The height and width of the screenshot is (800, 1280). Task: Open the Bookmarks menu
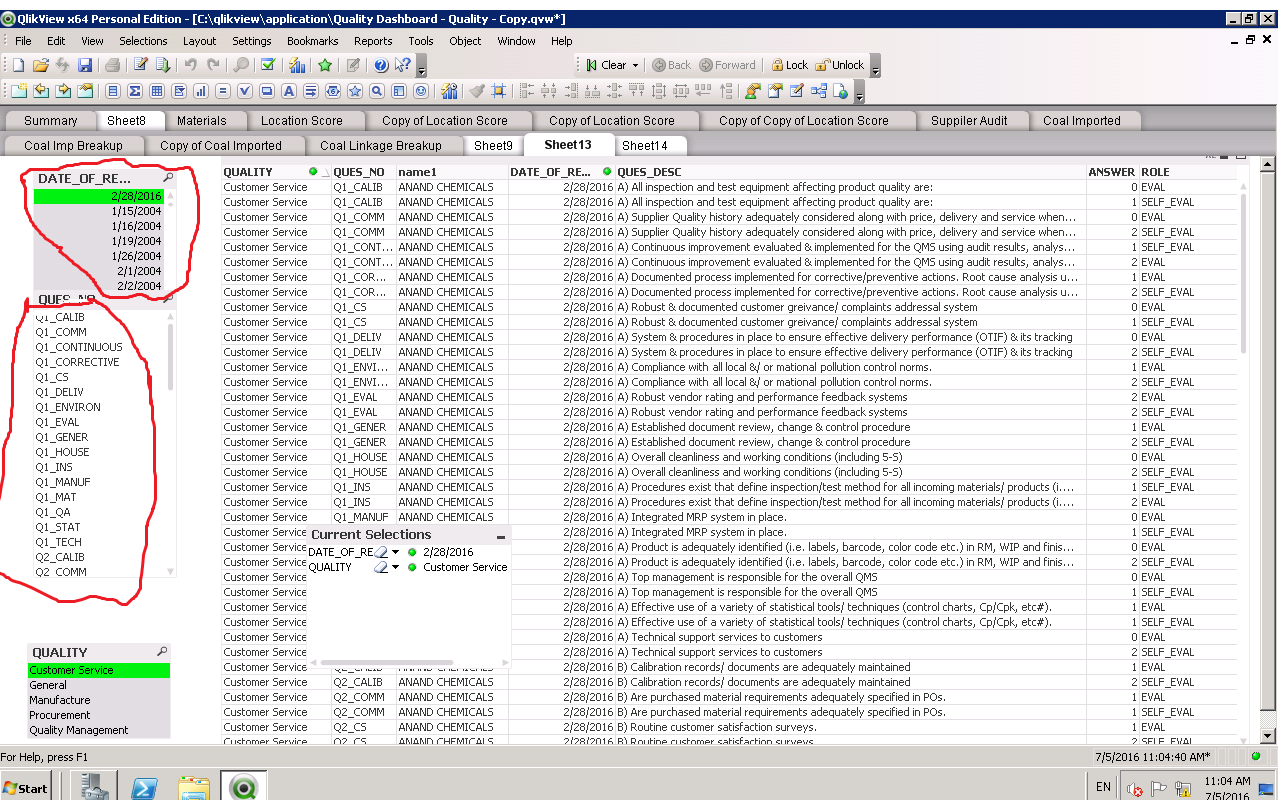(x=313, y=41)
